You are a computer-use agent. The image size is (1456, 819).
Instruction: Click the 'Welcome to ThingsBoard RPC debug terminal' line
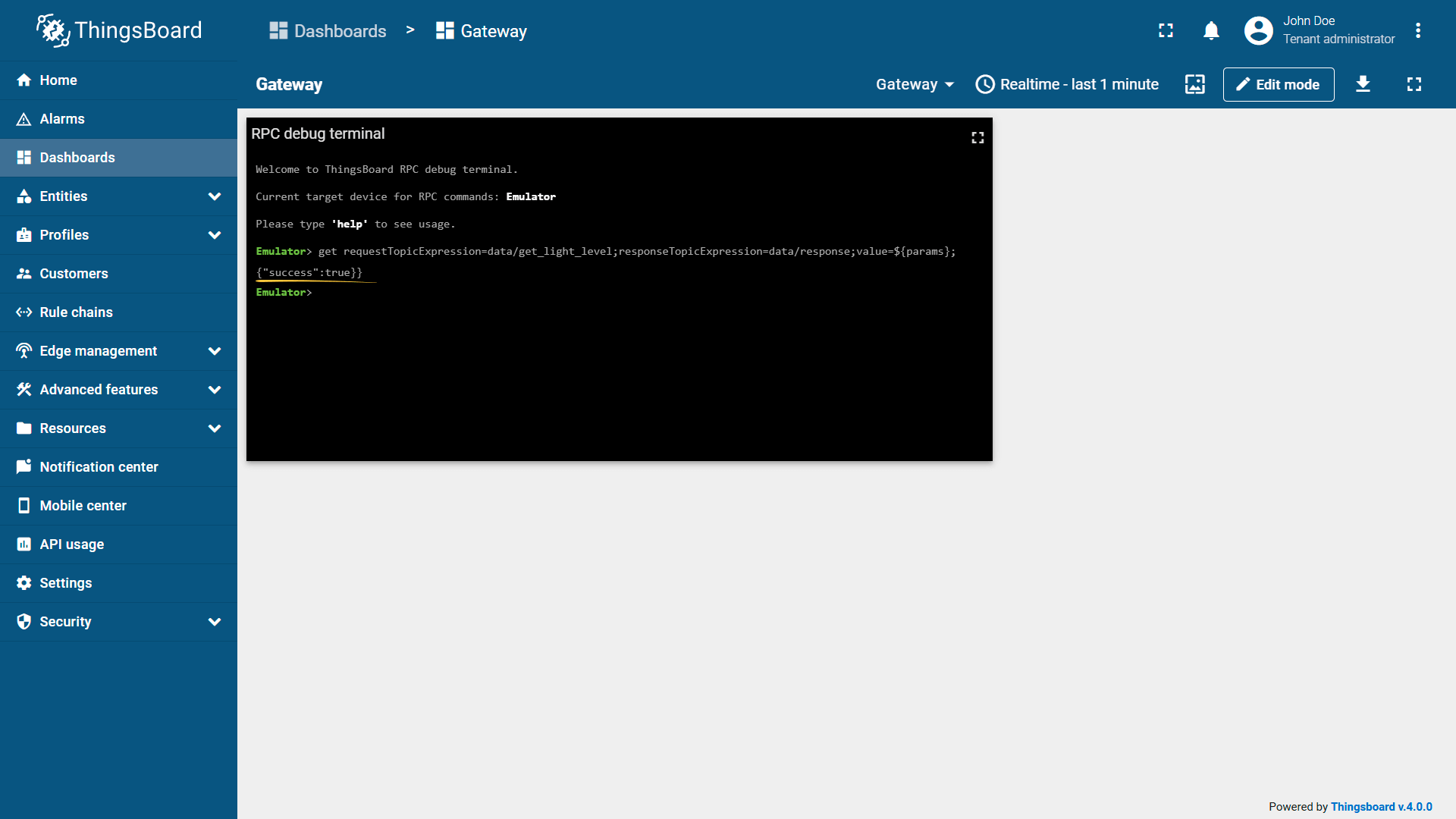(387, 170)
